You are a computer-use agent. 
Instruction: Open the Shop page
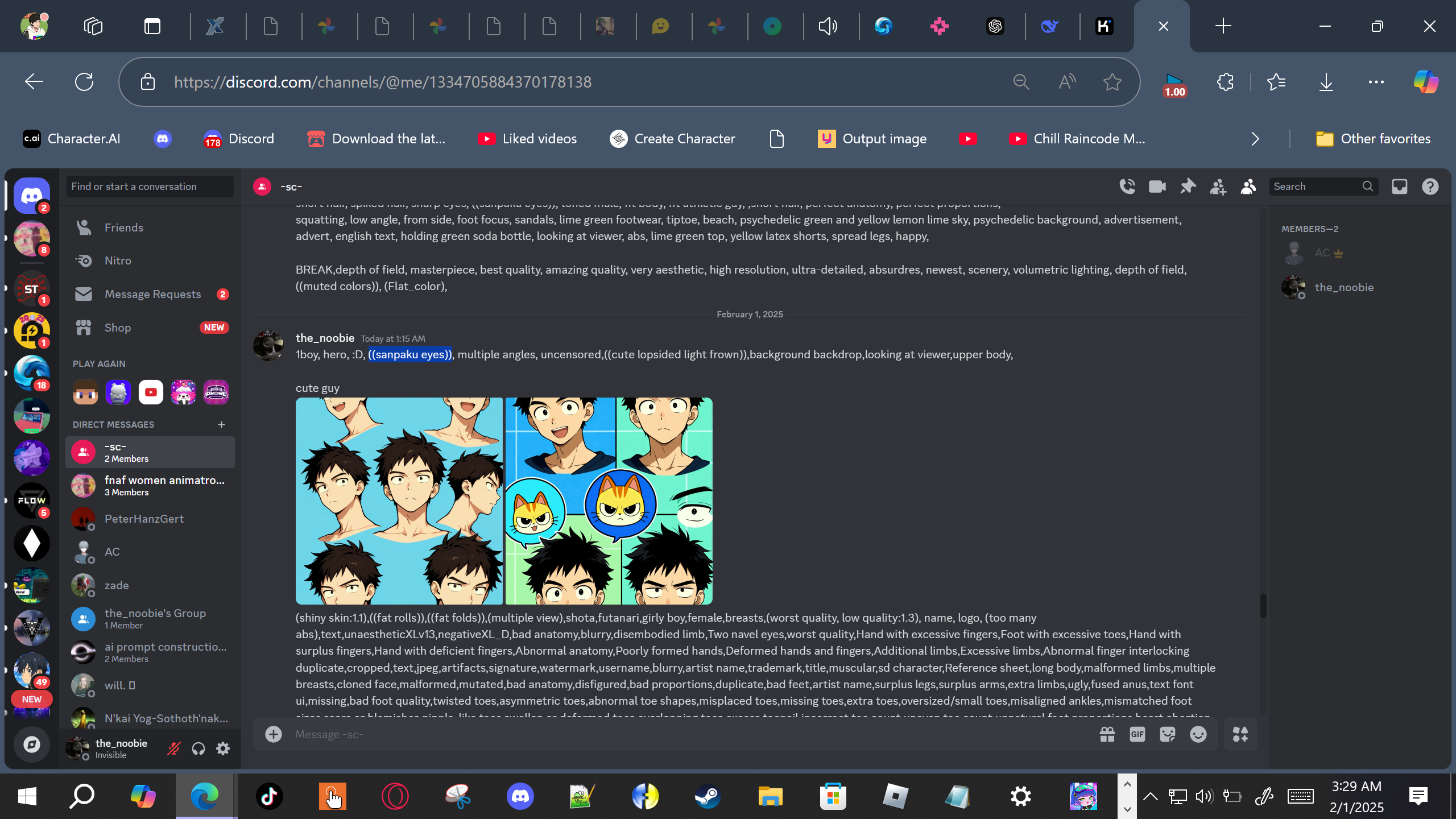[x=117, y=328]
